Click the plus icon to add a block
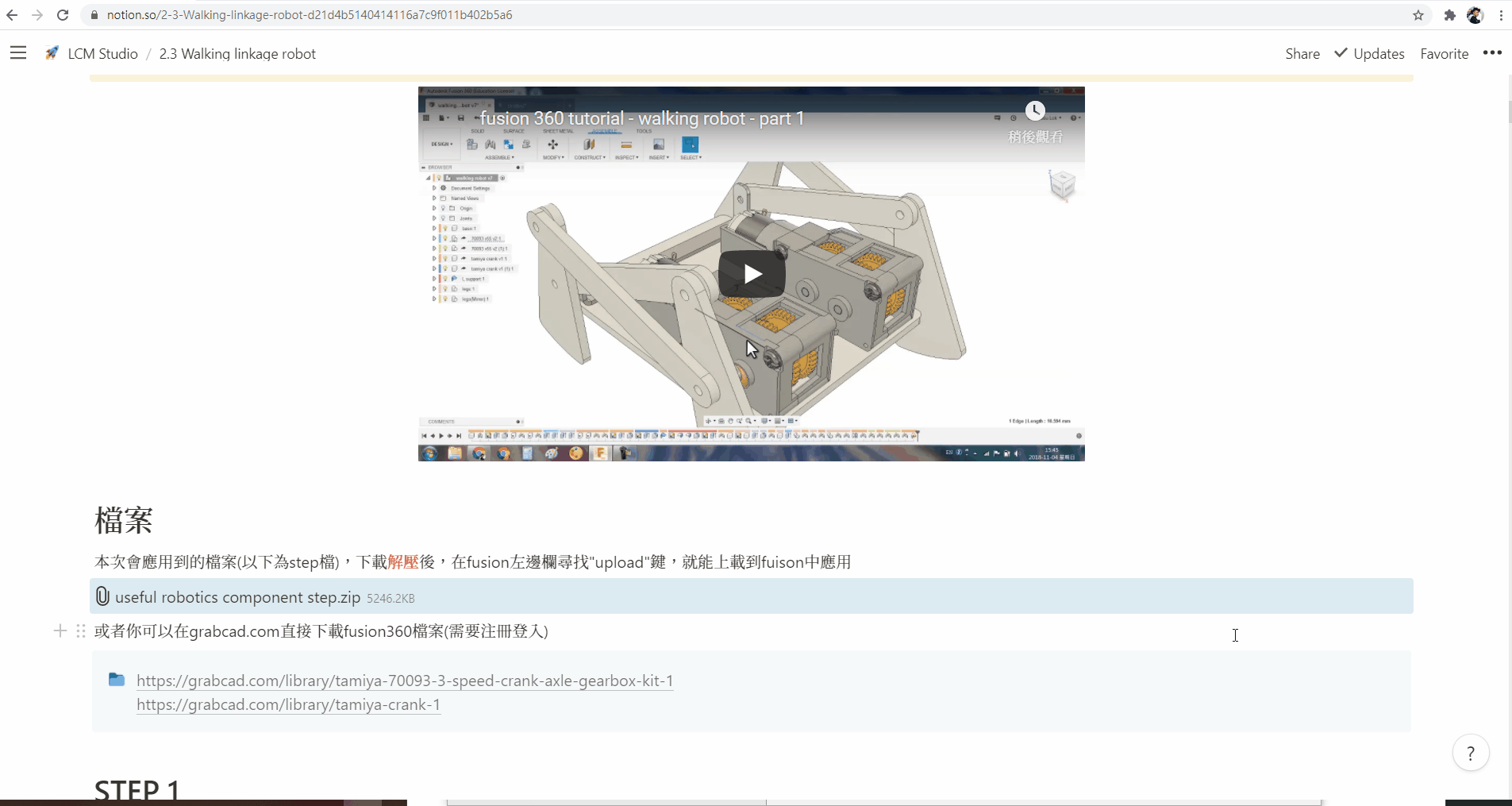Image resolution: width=1512 pixels, height=806 pixels. 60,631
